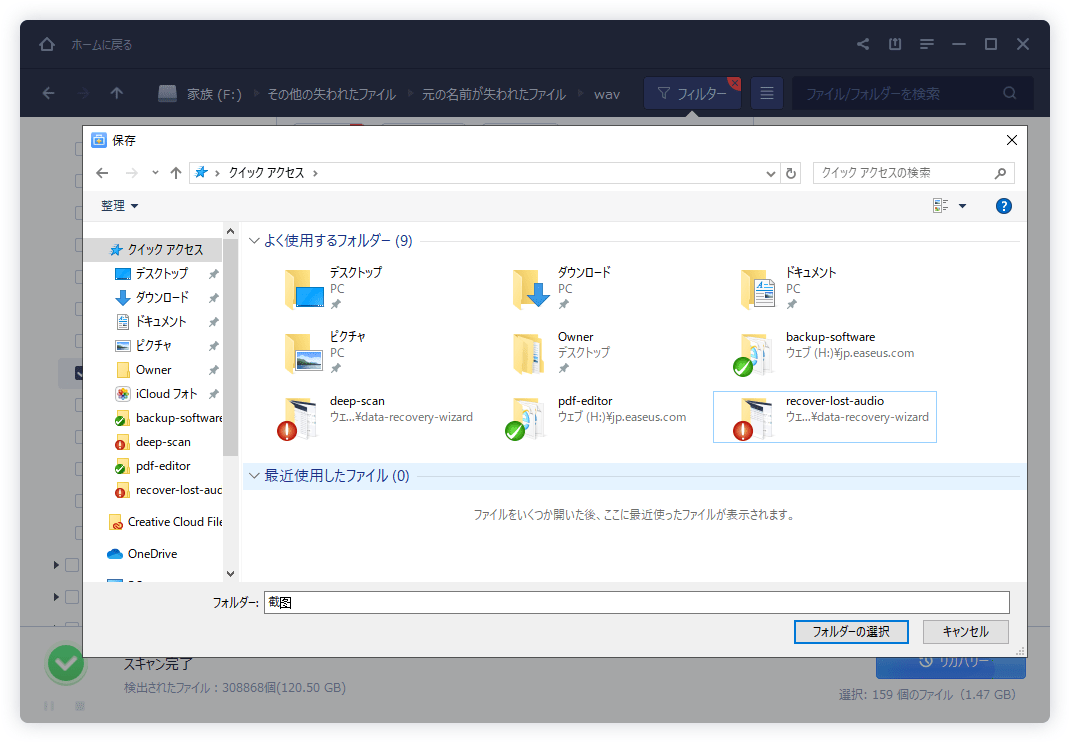Viewport: 1070px width, 743px height.
Task: Open the view options dropdown arrow
Action: 962,206
